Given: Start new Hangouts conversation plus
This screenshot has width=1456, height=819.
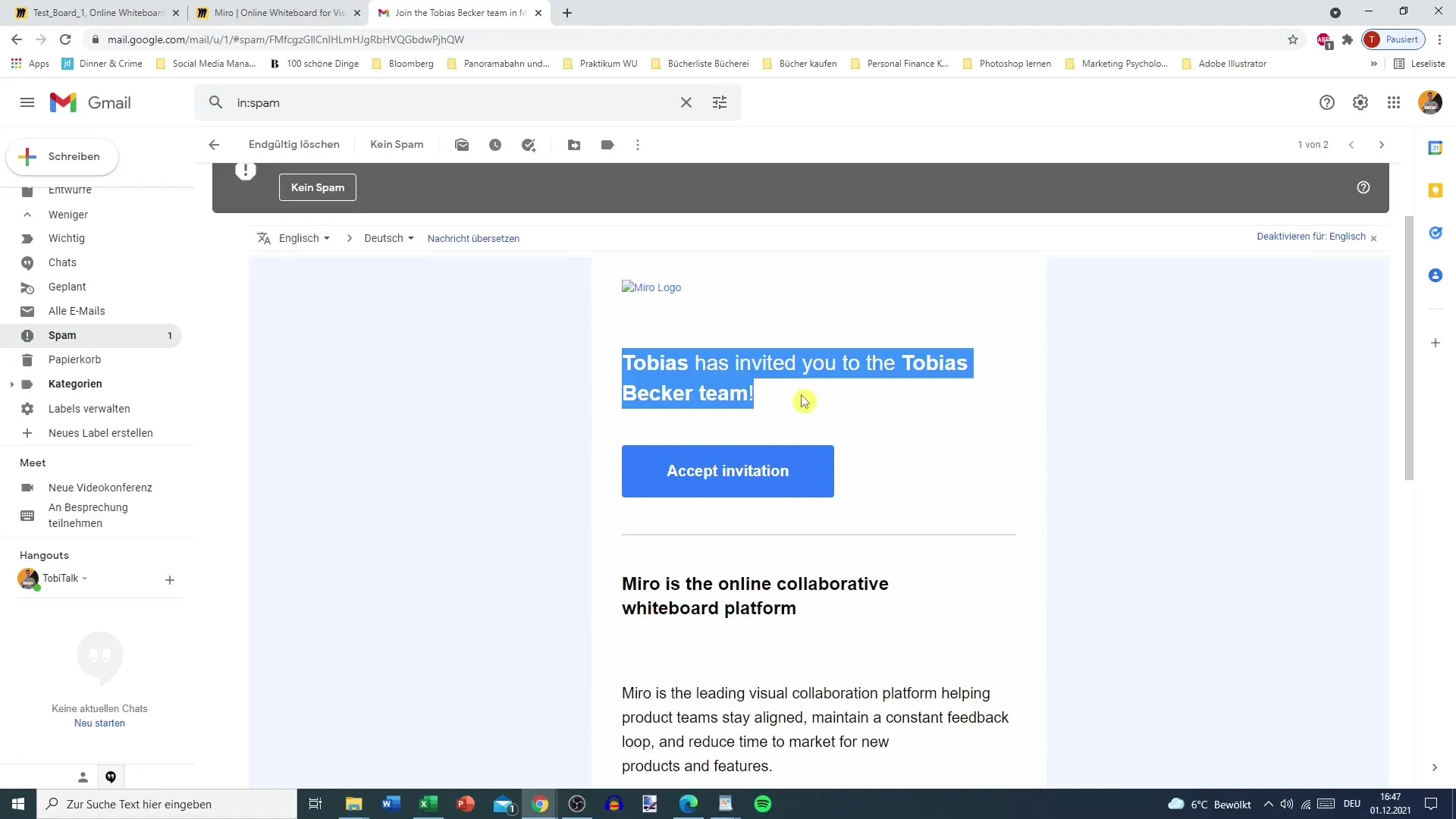Looking at the screenshot, I should (x=170, y=580).
